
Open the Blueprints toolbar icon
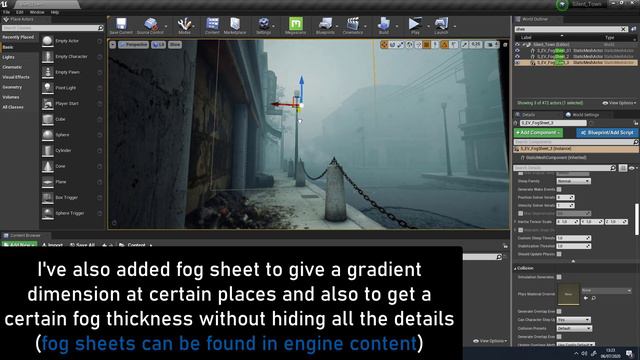325,24
